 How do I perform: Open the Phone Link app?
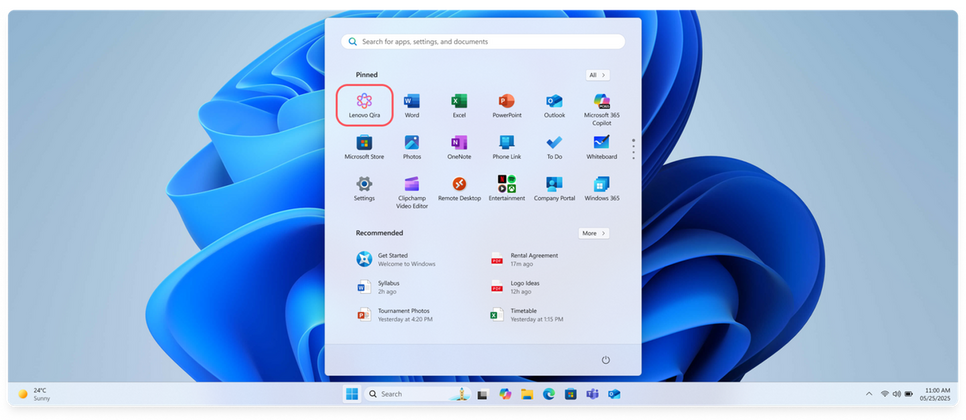[506, 147]
